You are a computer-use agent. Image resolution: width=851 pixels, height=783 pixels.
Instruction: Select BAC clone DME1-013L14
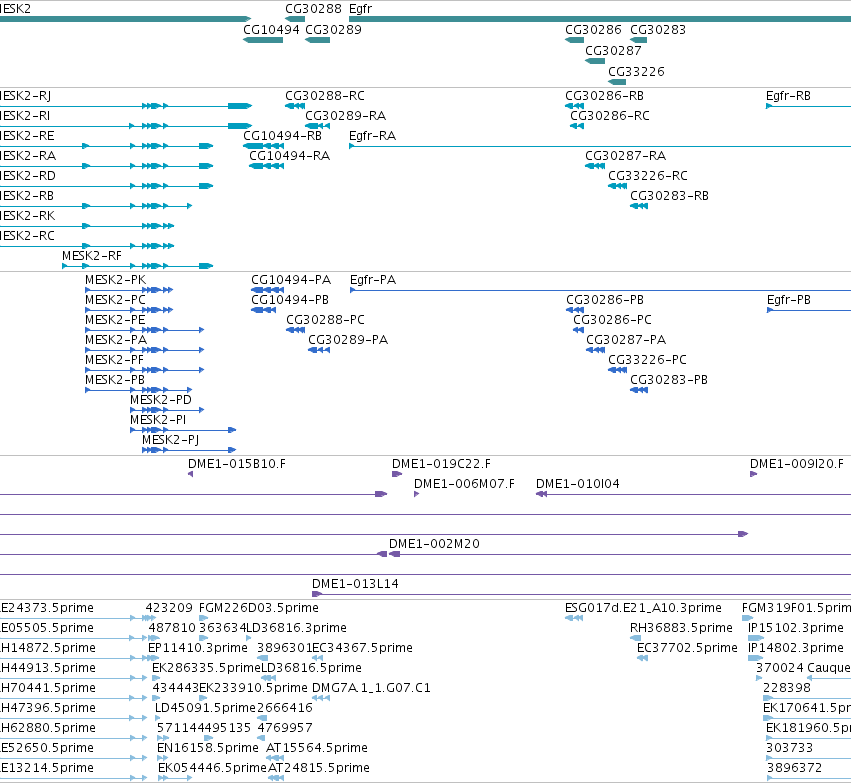[x=355, y=584]
